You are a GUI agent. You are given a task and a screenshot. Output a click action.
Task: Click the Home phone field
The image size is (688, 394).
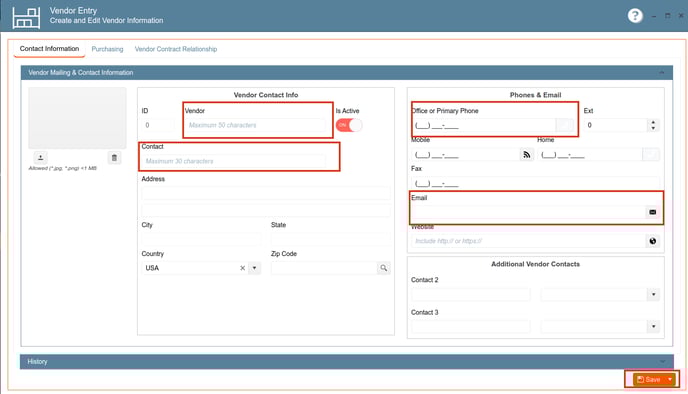pyautogui.click(x=590, y=154)
